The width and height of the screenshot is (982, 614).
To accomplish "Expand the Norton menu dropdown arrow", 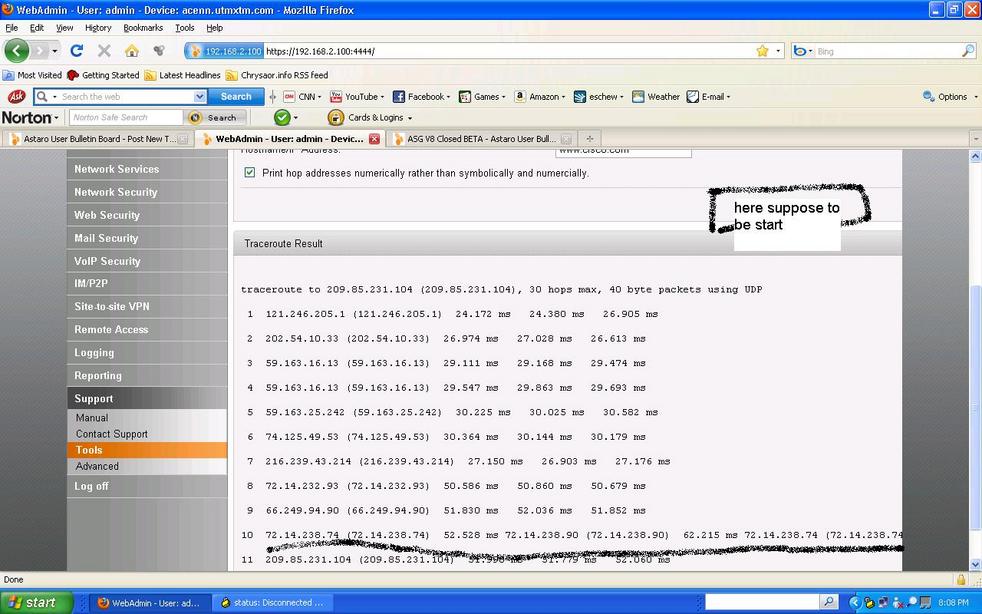I will coord(56,118).
